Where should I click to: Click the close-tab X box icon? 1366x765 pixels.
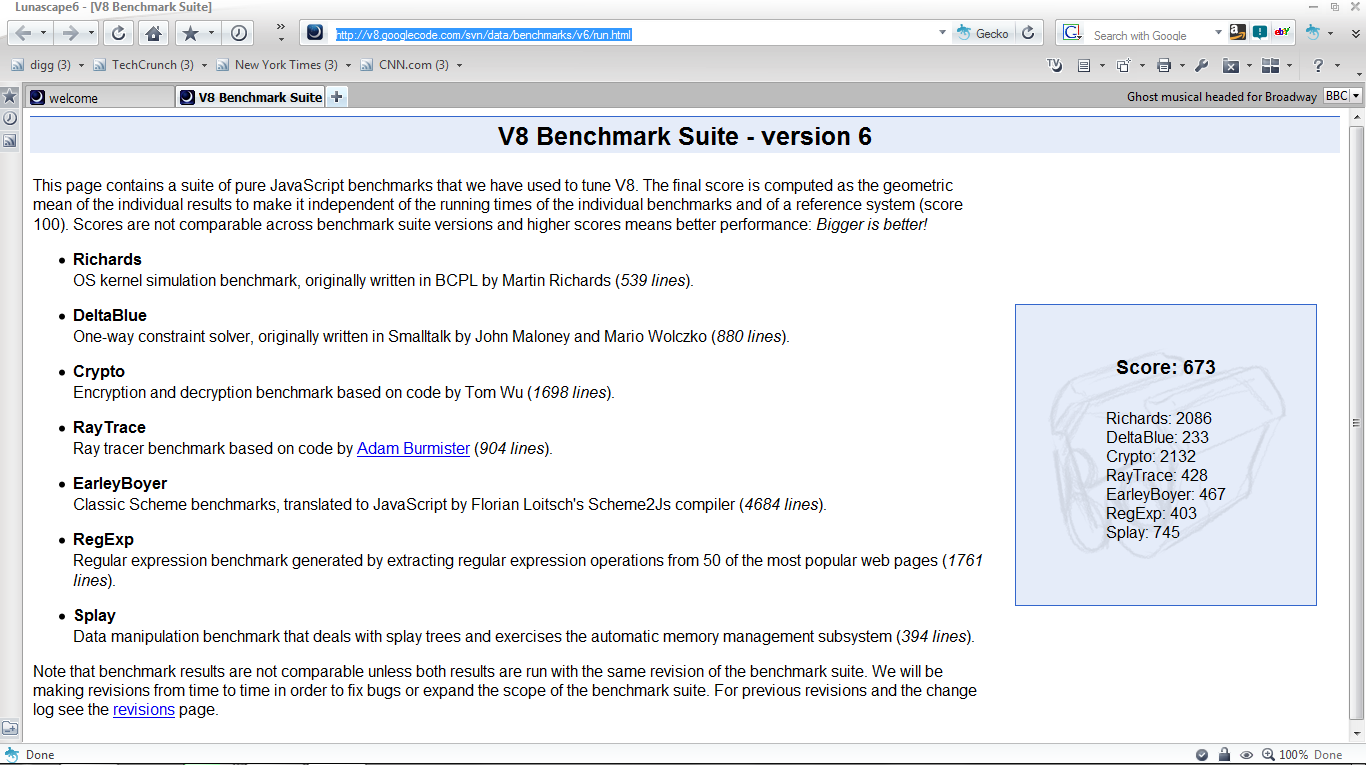pyautogui.click(x=1231, y=65)
